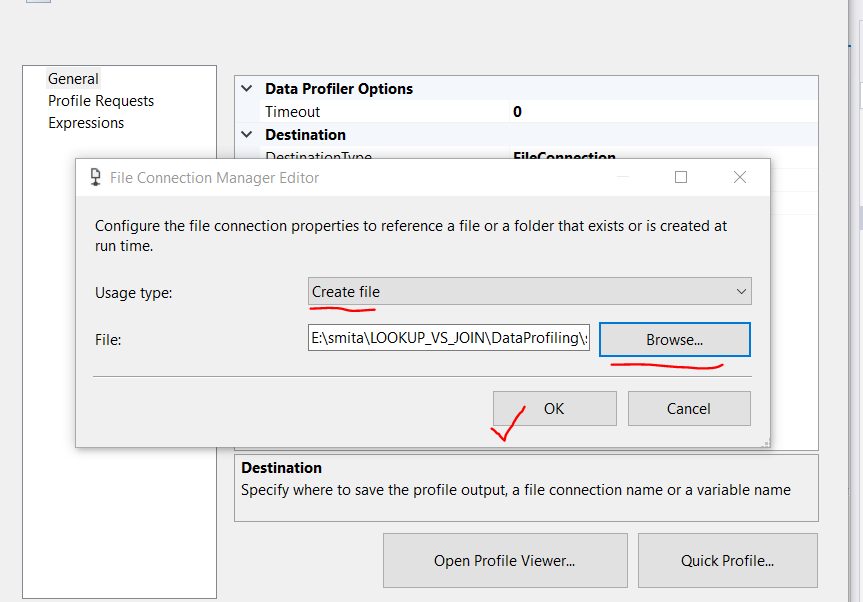Select the General page in sidebar

click(73, 78)
